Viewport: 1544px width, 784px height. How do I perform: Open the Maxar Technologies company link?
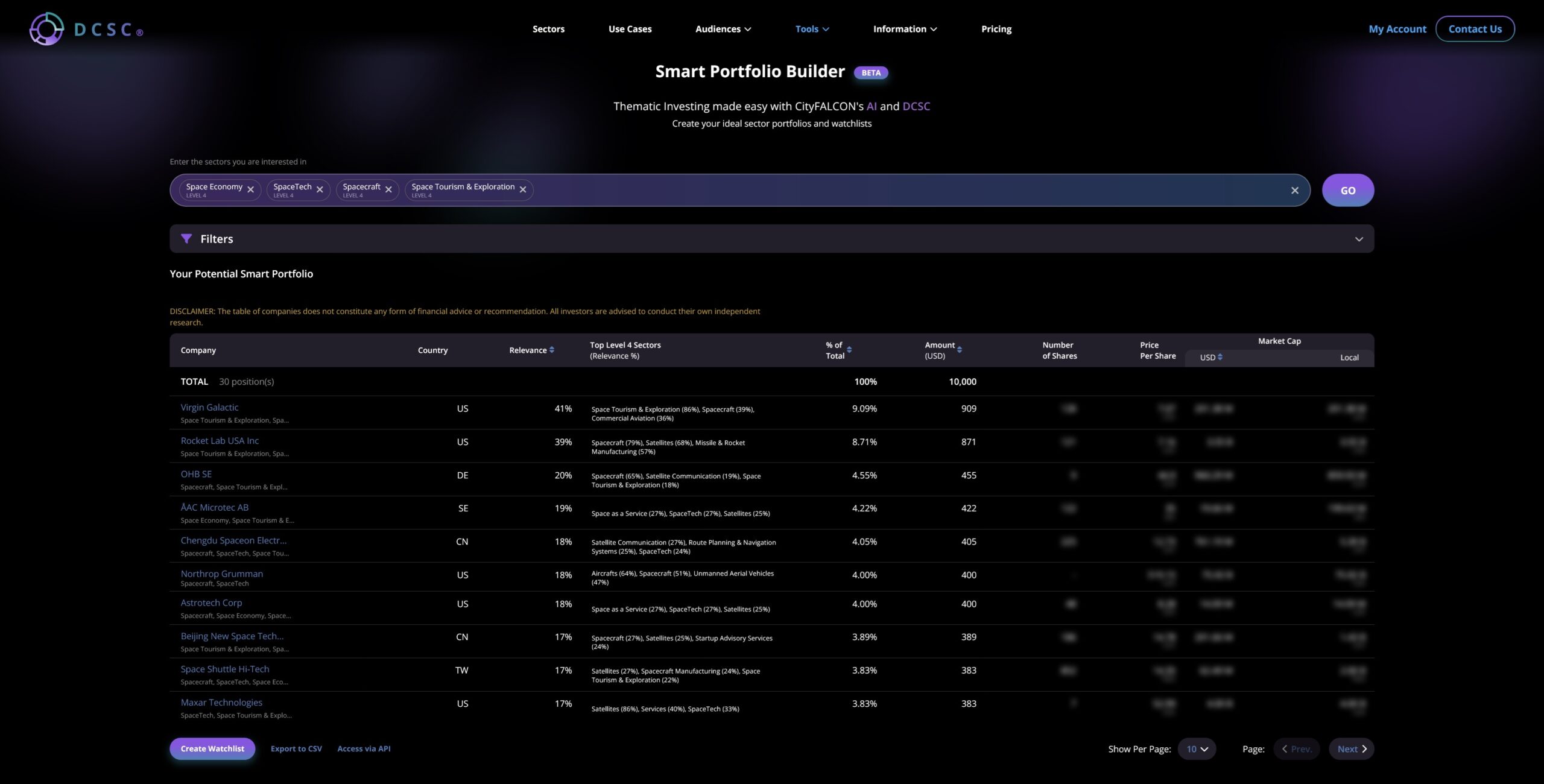[221, 702]
